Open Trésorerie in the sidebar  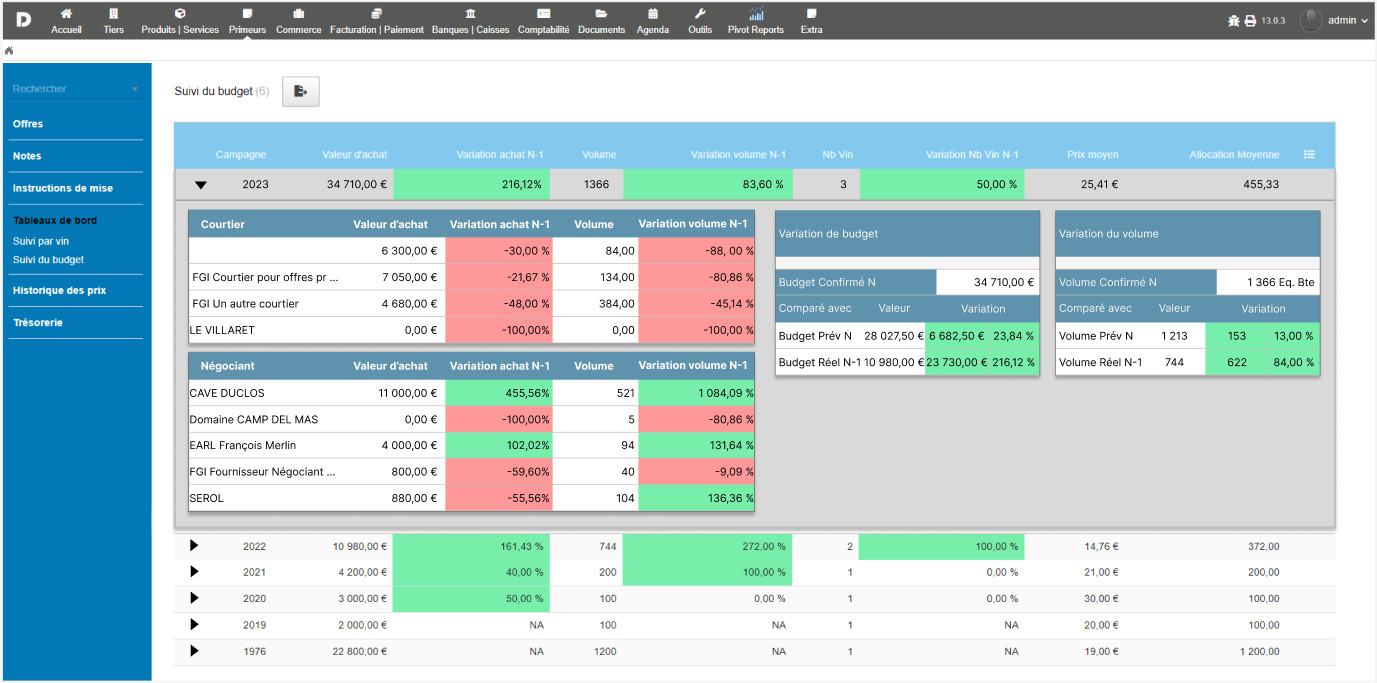pyautogui.click(x=37, y=322)
